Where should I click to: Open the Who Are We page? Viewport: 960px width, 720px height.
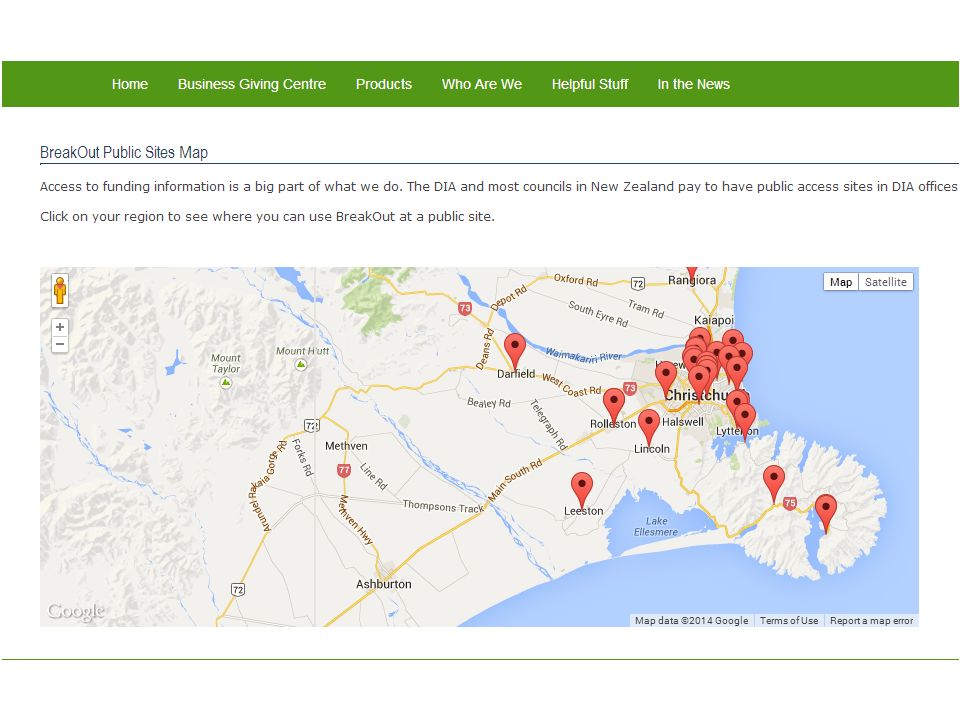point(482,84)
